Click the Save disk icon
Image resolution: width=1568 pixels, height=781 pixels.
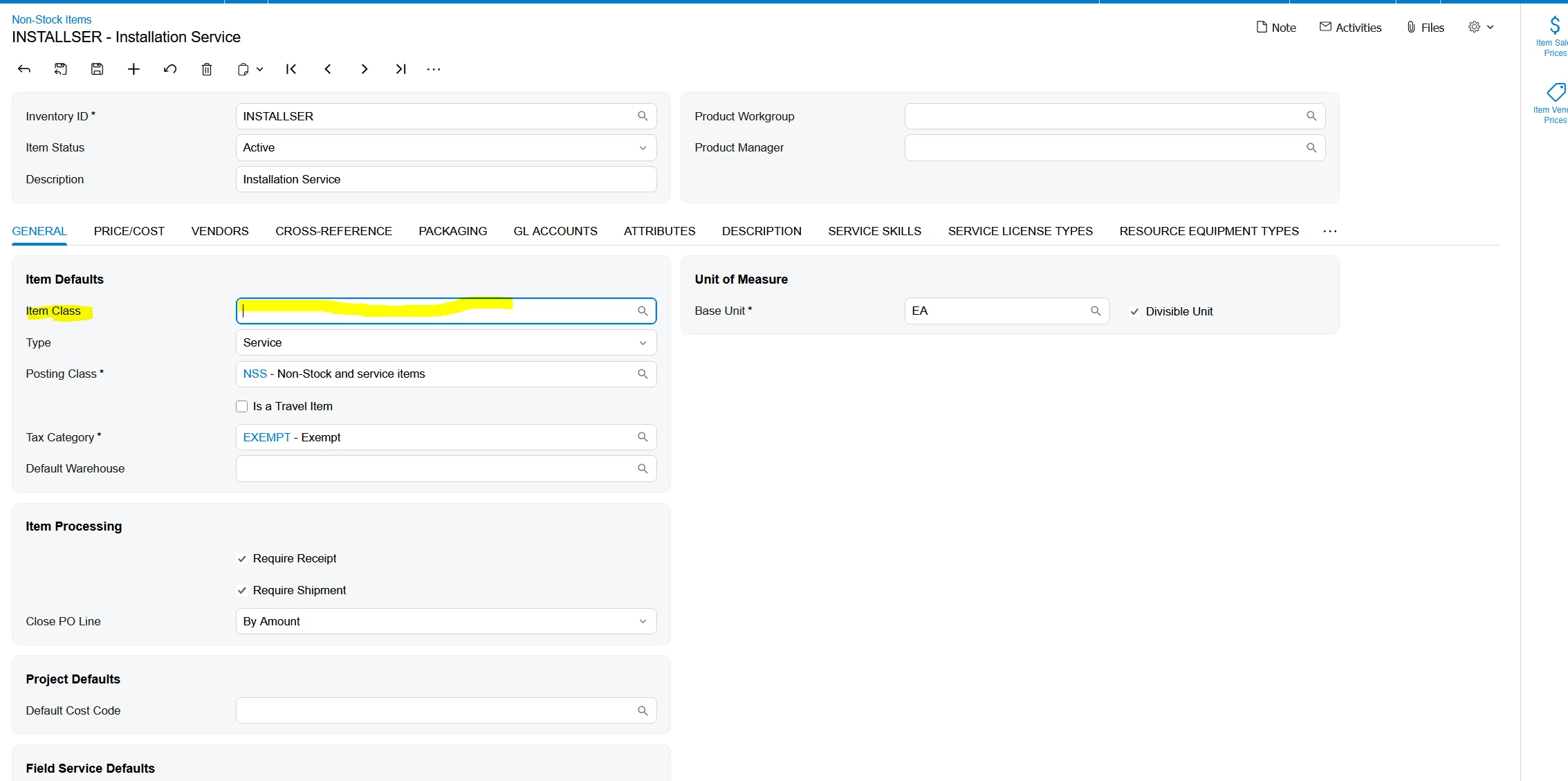pyautogui.click(x=98, y=69)
